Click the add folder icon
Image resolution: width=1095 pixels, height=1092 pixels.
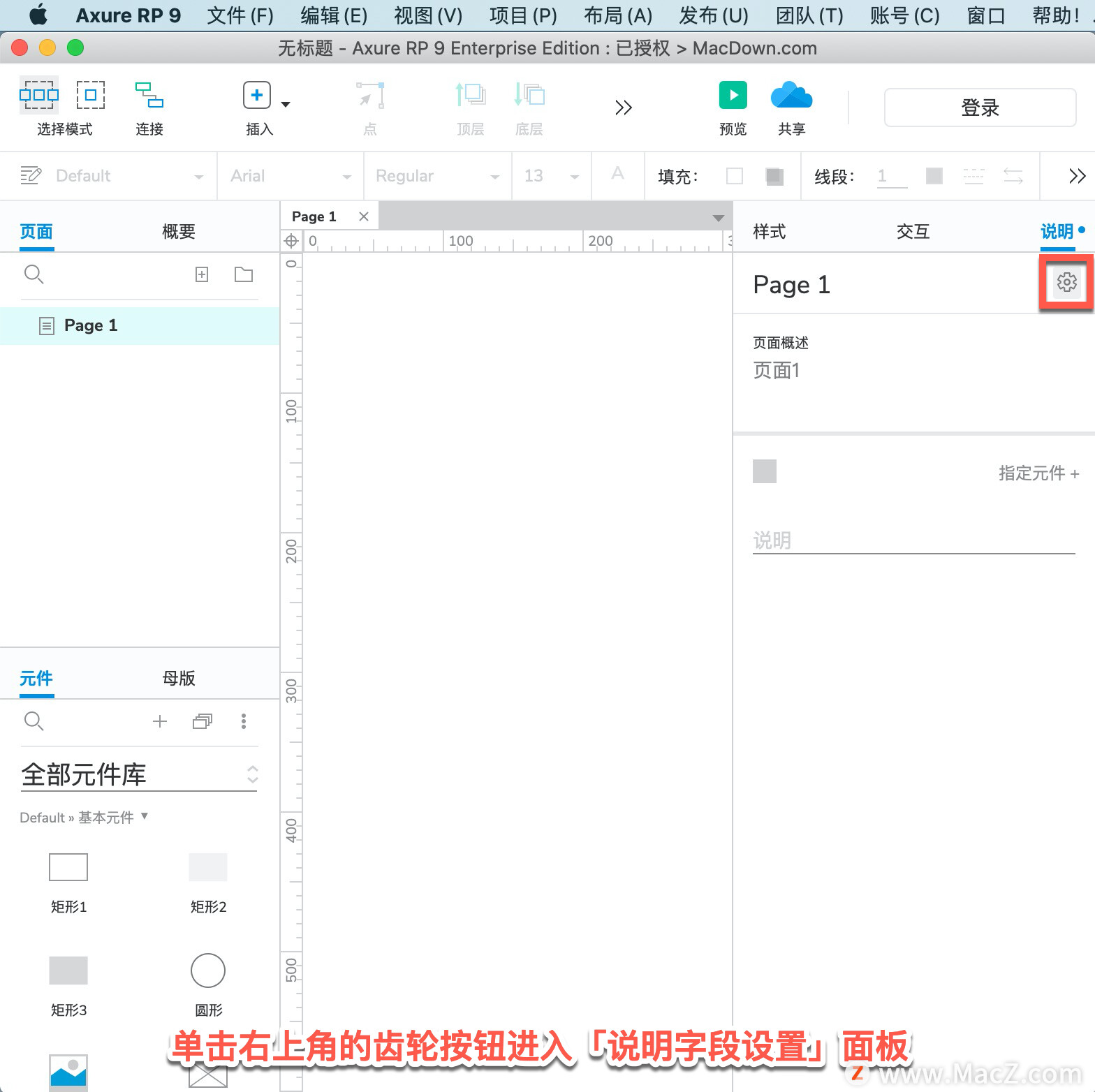244,274
